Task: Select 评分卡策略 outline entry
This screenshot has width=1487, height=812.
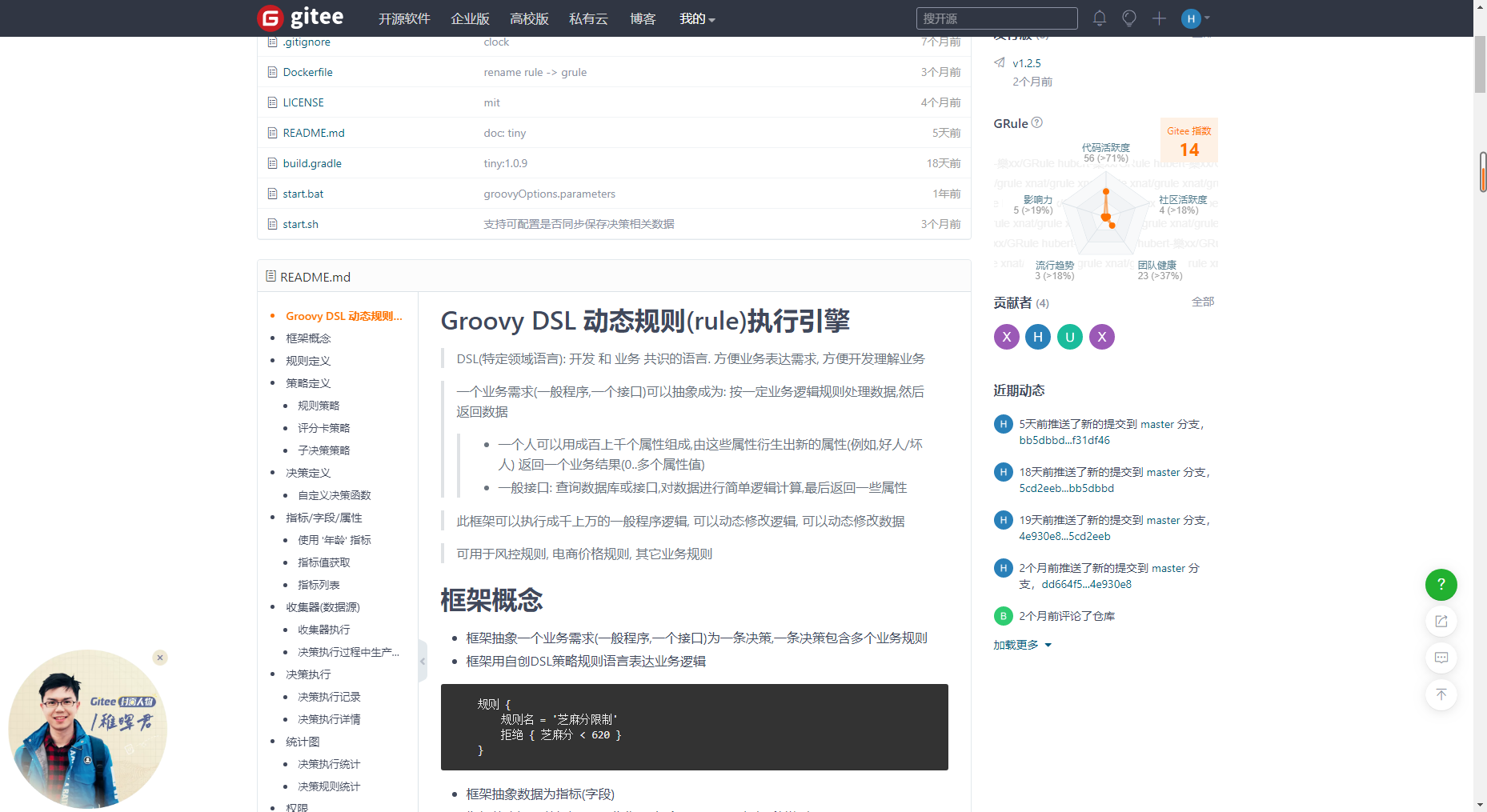Action: 323,428
